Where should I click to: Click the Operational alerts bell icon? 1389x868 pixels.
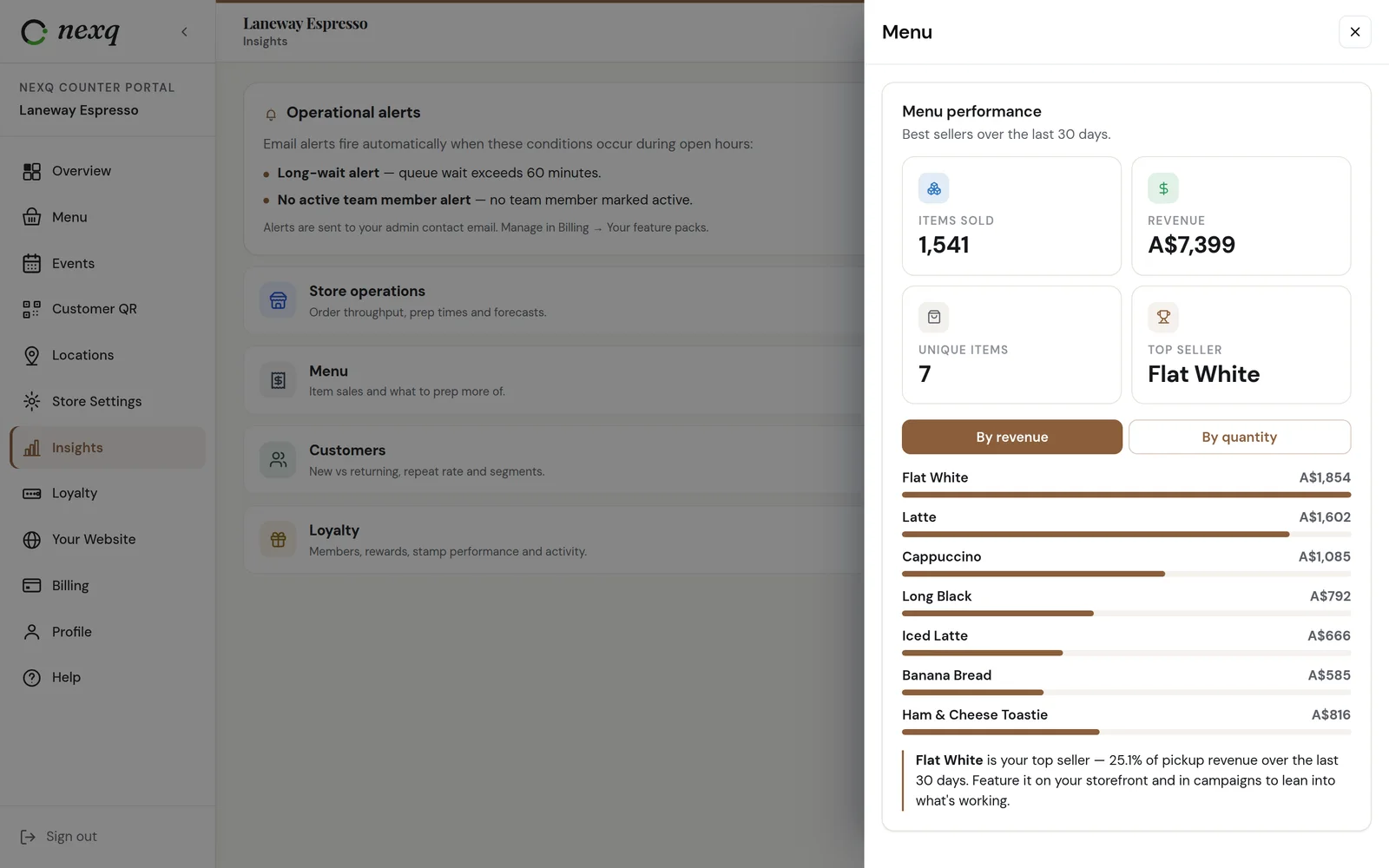(271, 115)
